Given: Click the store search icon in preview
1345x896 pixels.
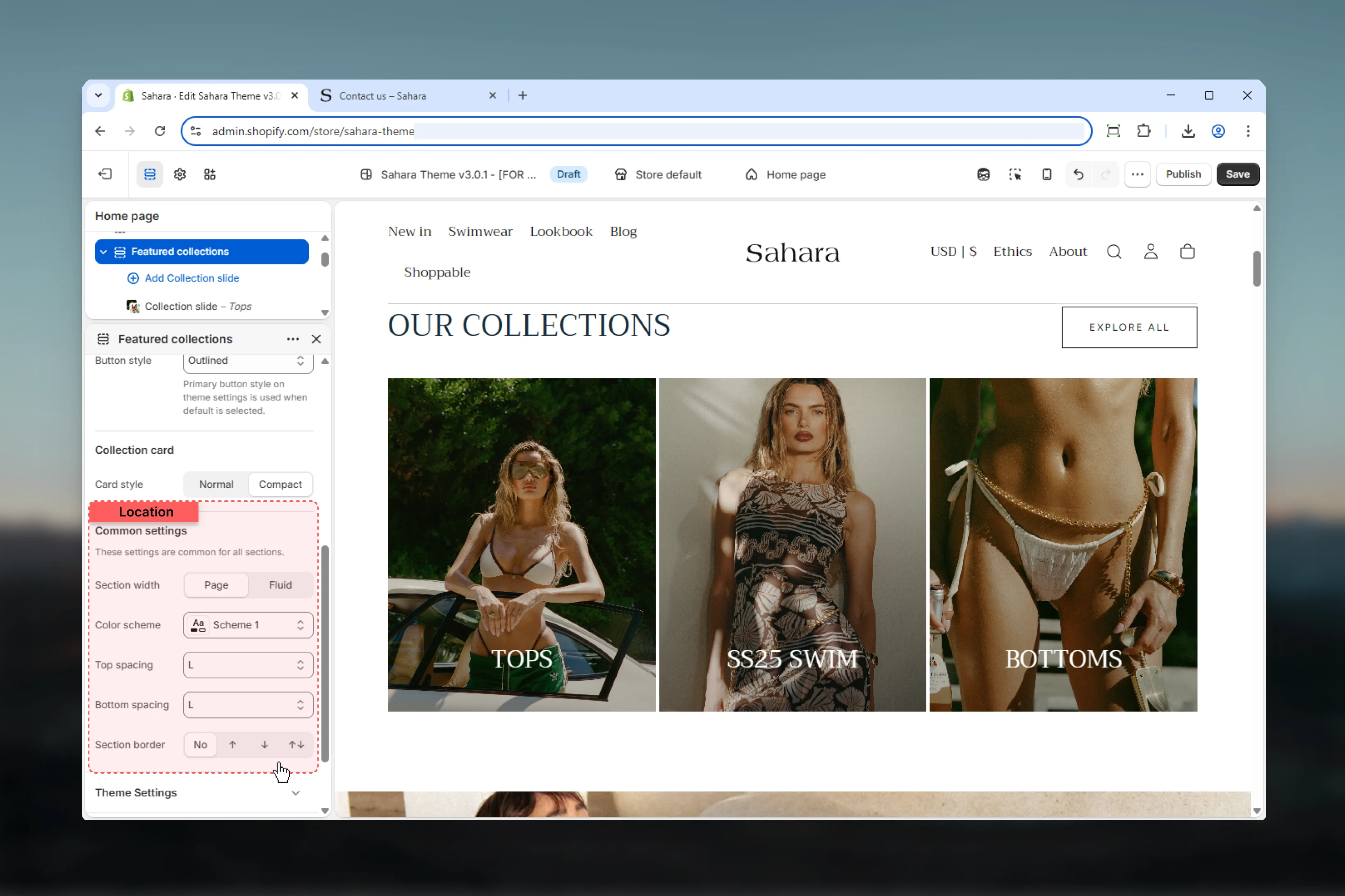Looking at the screenshot, I should coord(1114,251).
